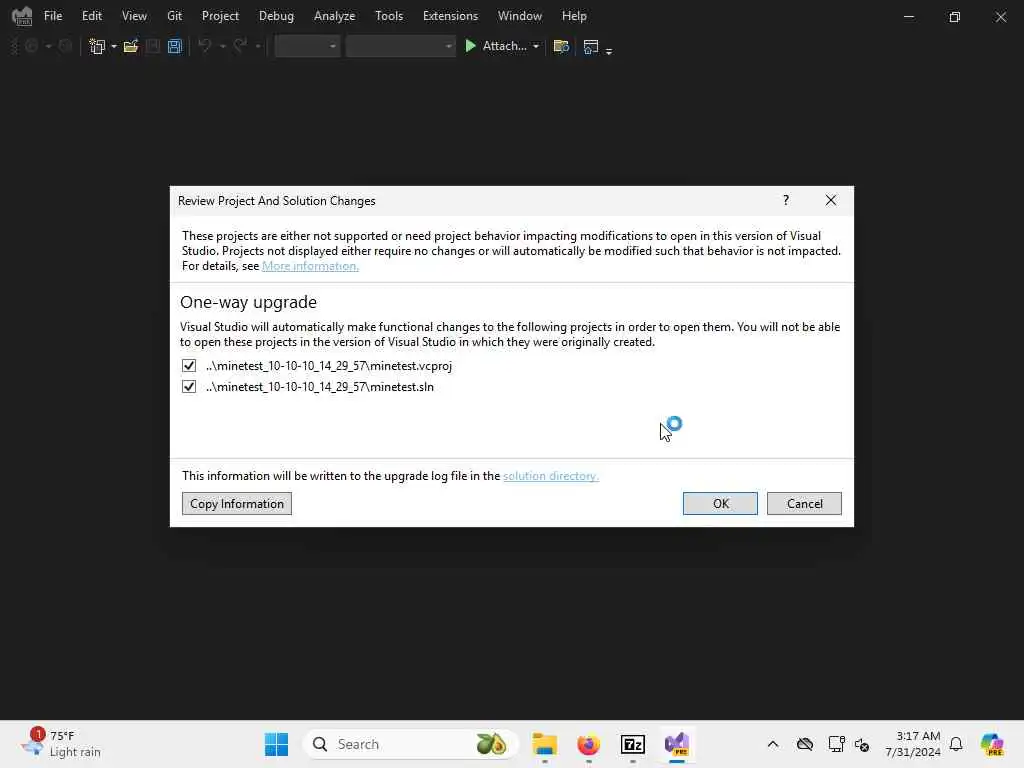Open the Copilot preview taskbar icon
1024x768 pixels.
coord(992,744)
